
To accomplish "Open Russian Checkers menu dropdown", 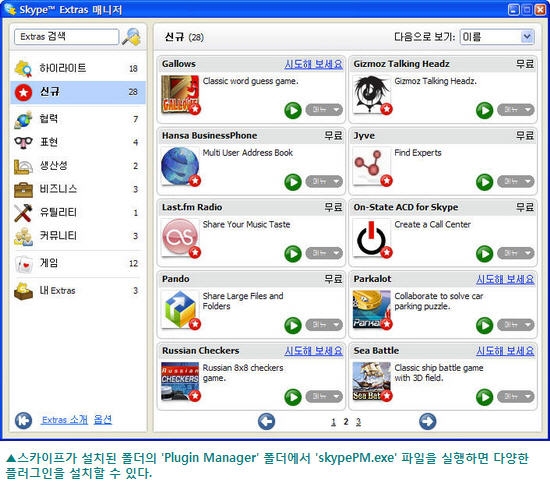I will [324, 396].
